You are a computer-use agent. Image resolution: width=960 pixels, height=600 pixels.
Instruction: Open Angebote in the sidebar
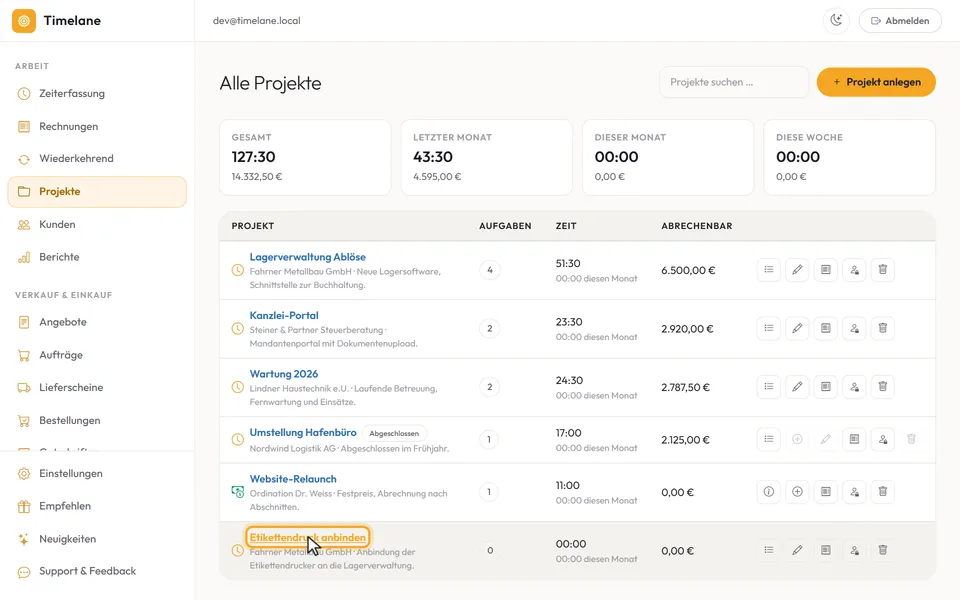click(x=97, y=322)
